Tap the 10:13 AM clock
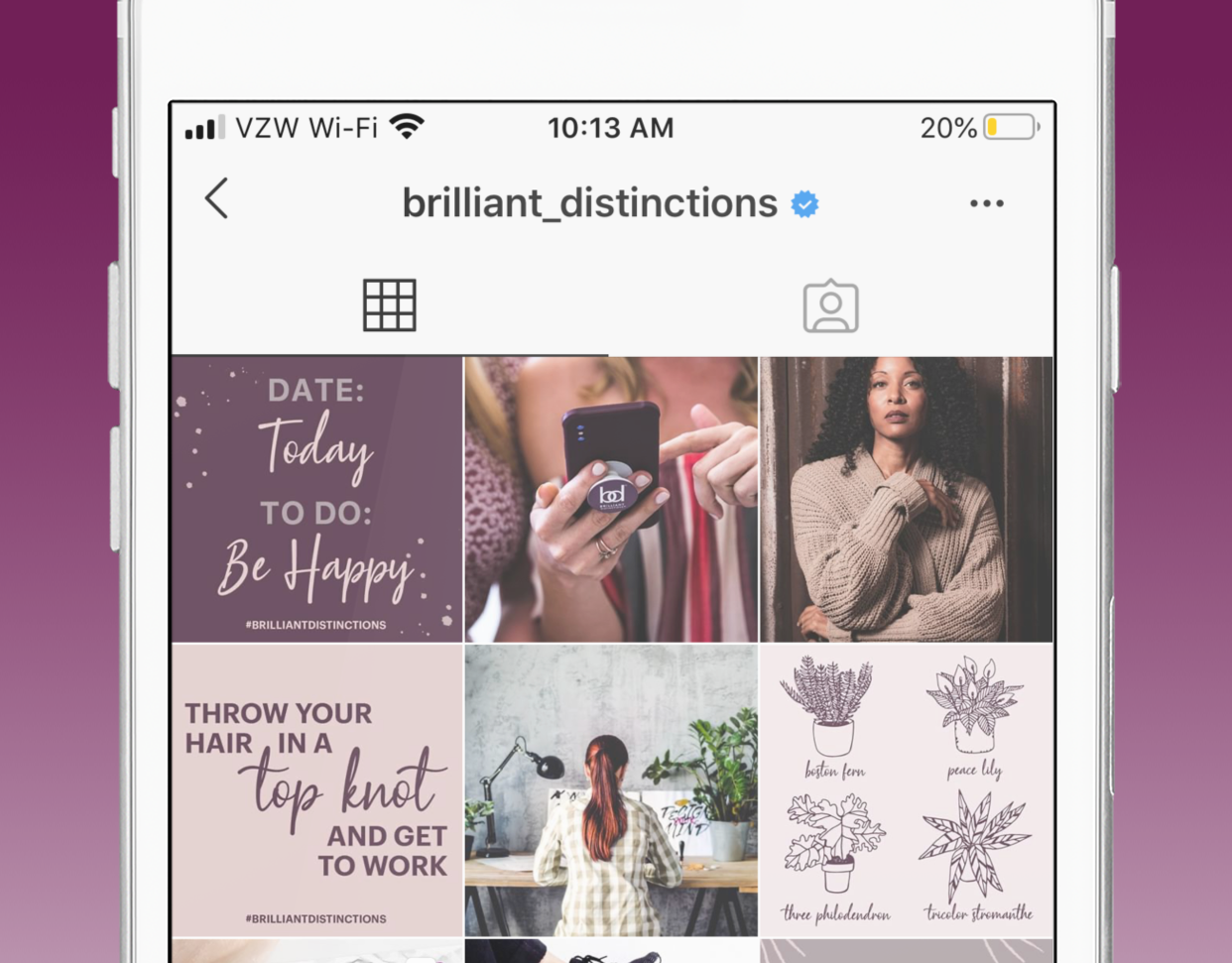The image size is (1232, 963). tap(611, 128)
